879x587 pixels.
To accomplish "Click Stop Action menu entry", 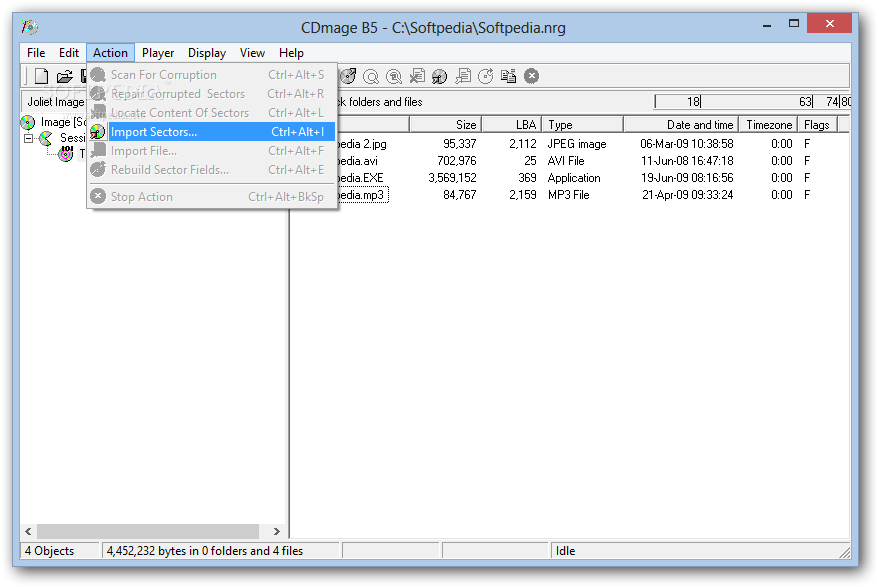I will click(212, 197).
